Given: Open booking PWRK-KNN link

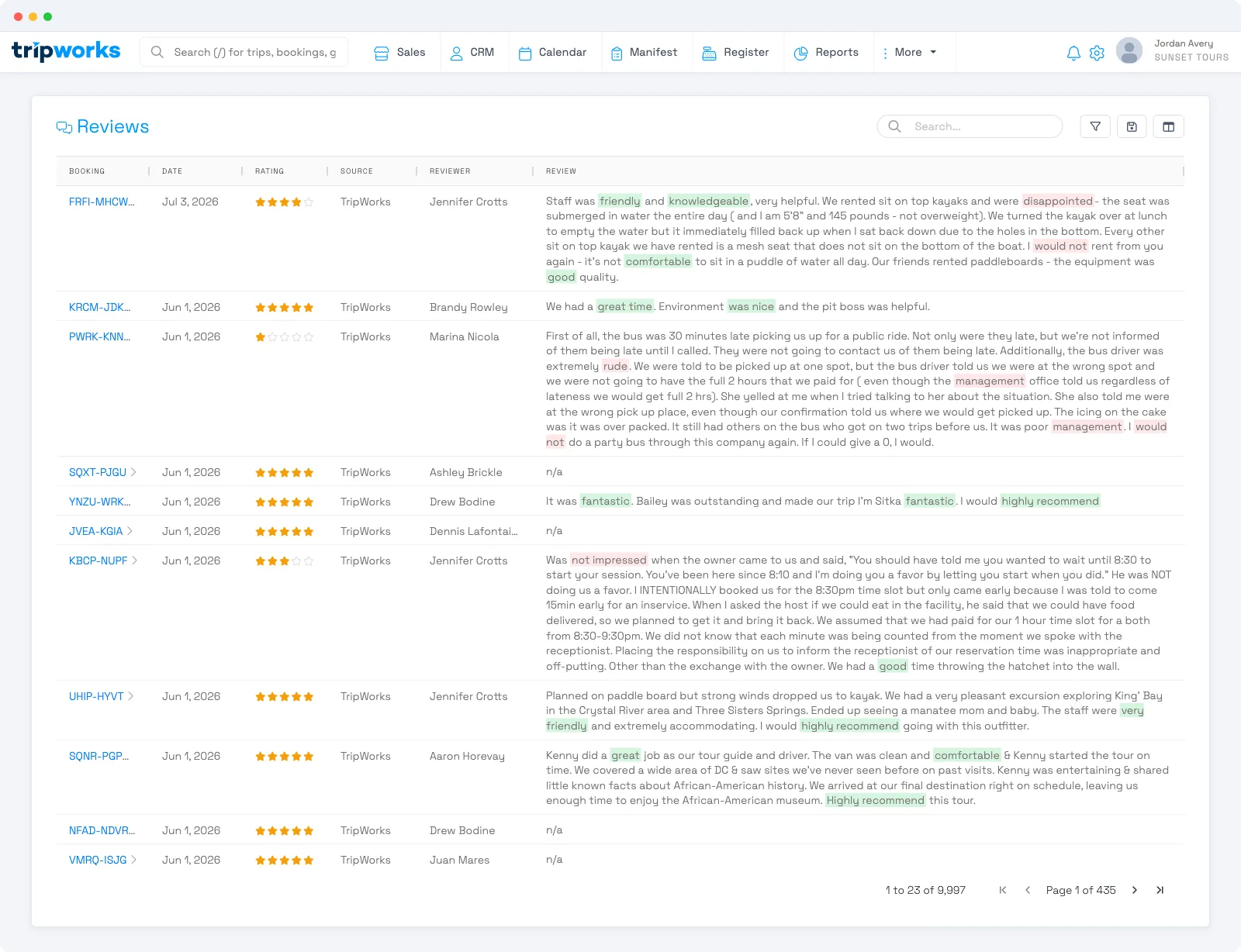Looking at the screenshot, I should (x=100, y=336).
